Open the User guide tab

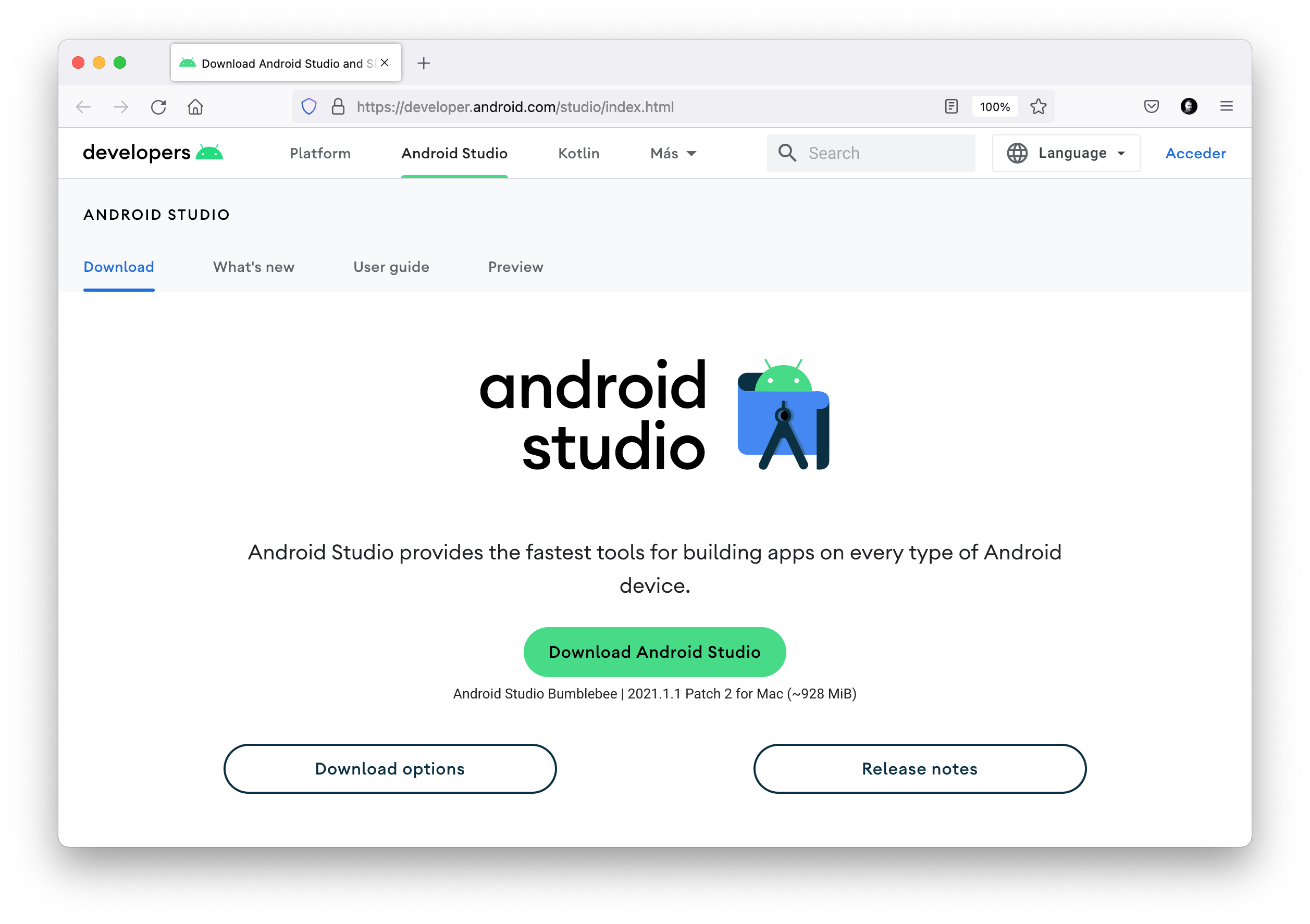[391, 267]
